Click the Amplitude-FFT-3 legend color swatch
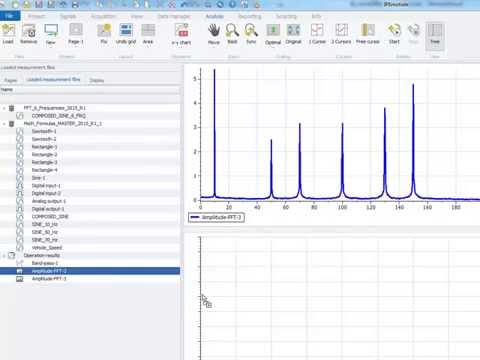 pyautogui.click(x=195, y=217)
